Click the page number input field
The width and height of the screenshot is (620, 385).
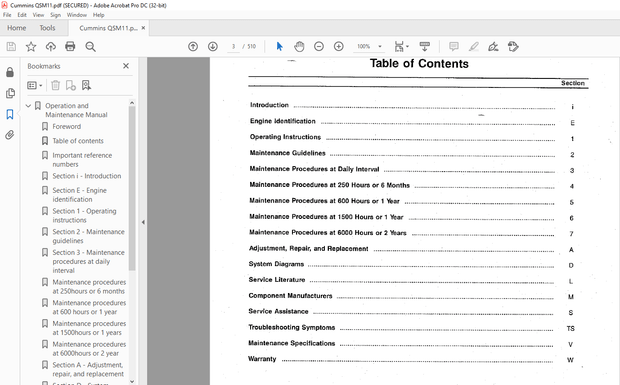[233, 47]
